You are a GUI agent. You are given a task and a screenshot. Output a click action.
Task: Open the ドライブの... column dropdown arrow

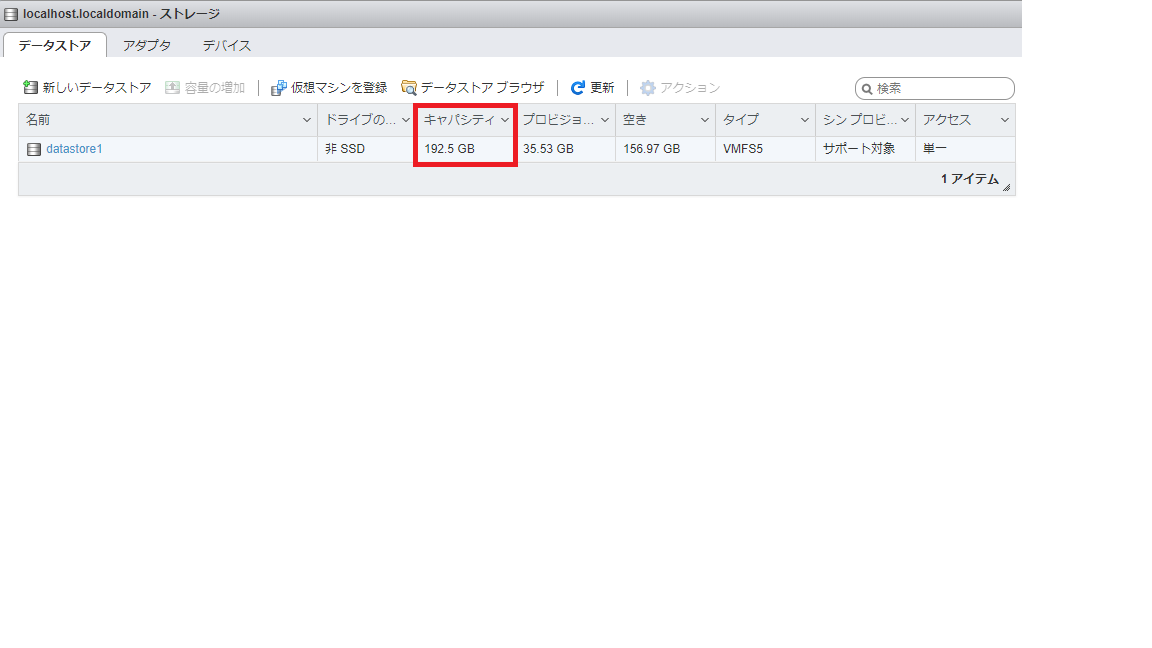click(406, 120)
